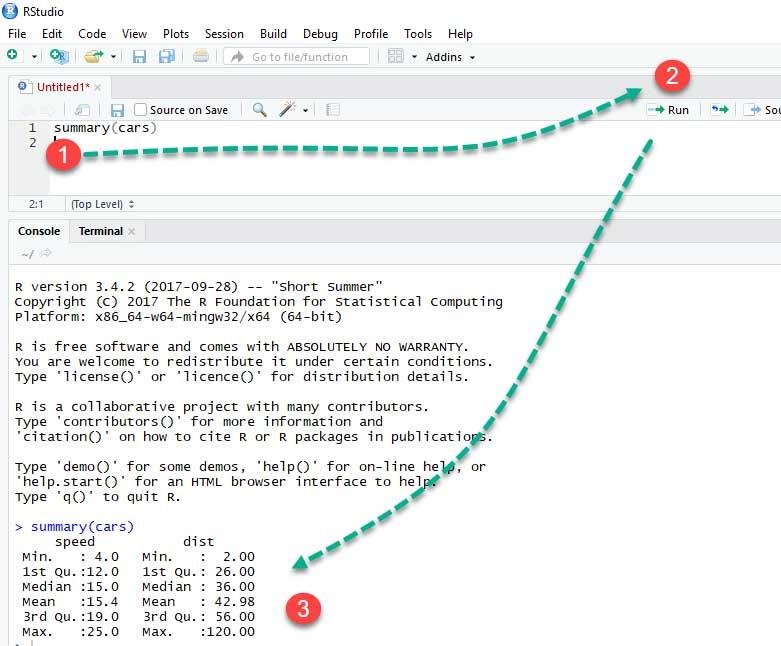Open the Code Tools dropdown arrow

point(305,111)
